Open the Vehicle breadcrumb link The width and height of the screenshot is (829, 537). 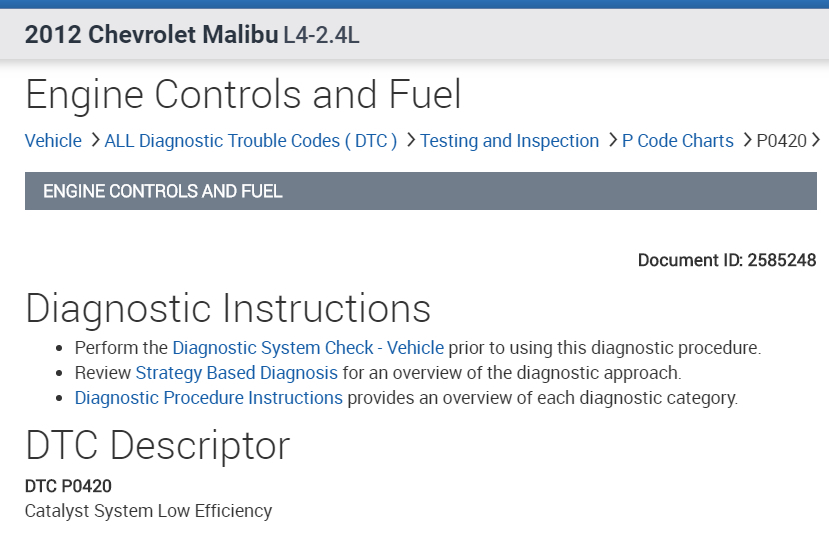[x=53, y=141]
